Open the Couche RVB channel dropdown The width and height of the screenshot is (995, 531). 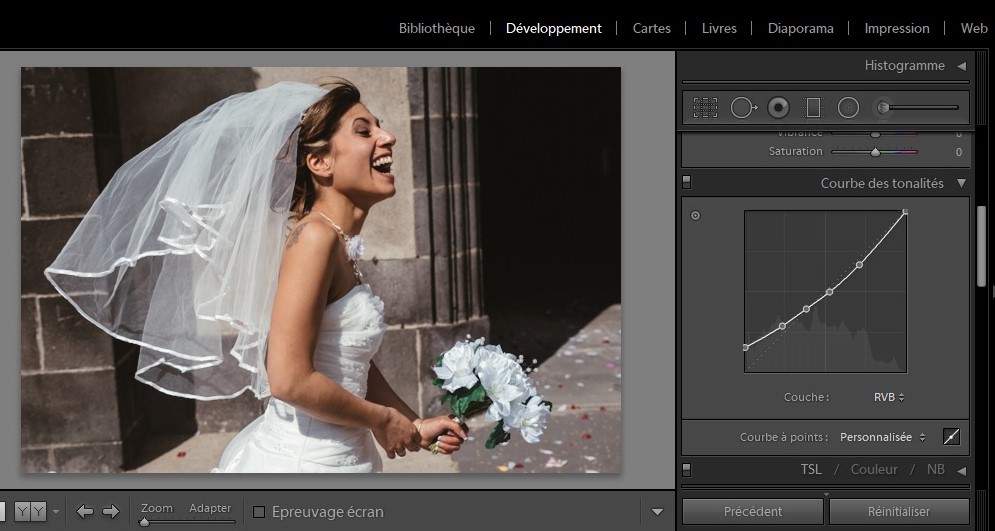(889, 397)
